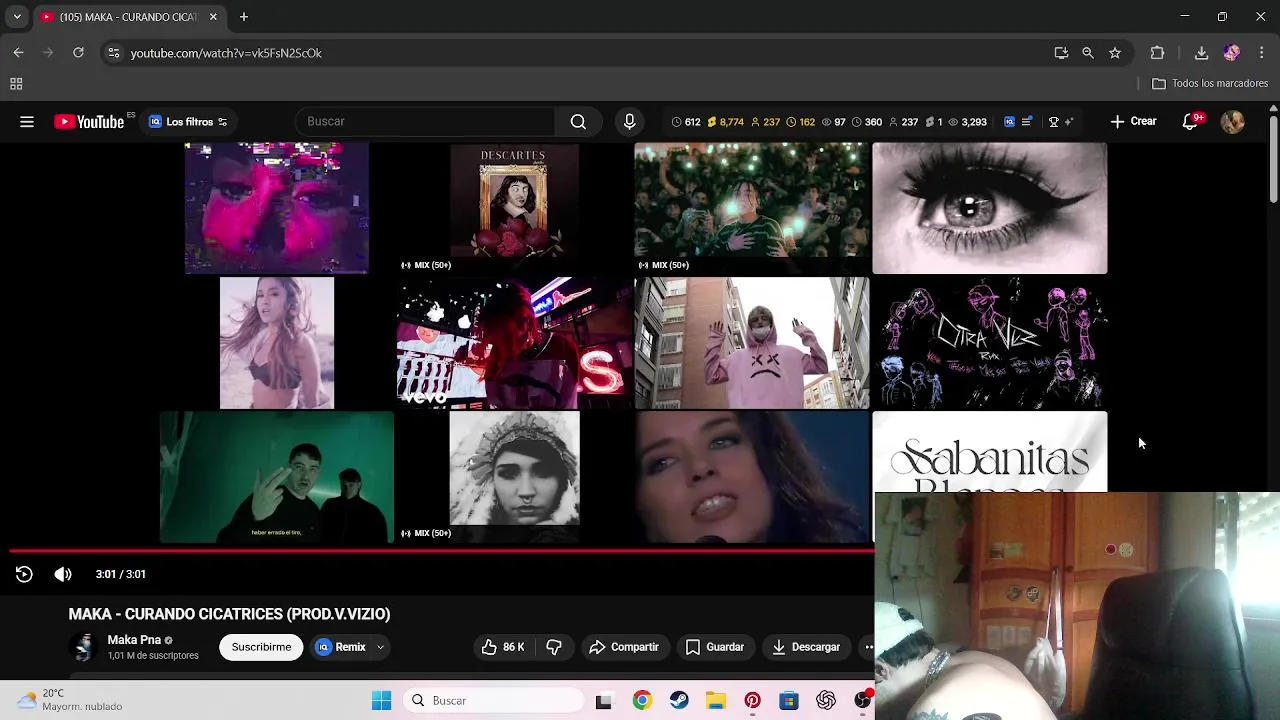Open the vidIQ list queue icon
The height and width of the screenshot is (720, 1280).
point(1026,122)
